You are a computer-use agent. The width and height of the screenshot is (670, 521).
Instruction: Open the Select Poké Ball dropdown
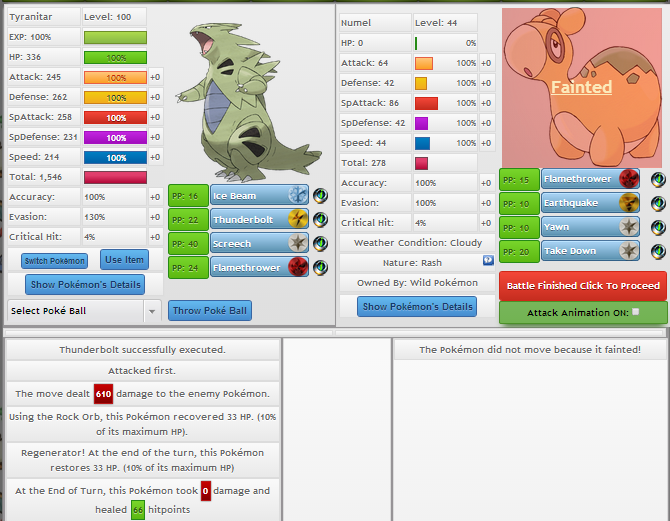(x=83, y=311)
